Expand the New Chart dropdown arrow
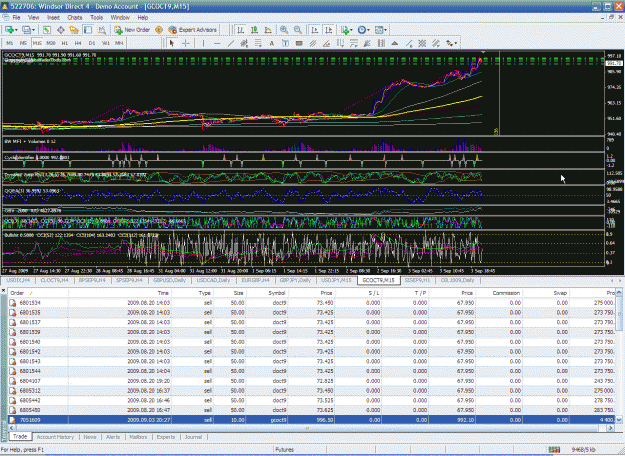This screenshot has width=625, height=456. pyautogui.click(x=16, y=30)
